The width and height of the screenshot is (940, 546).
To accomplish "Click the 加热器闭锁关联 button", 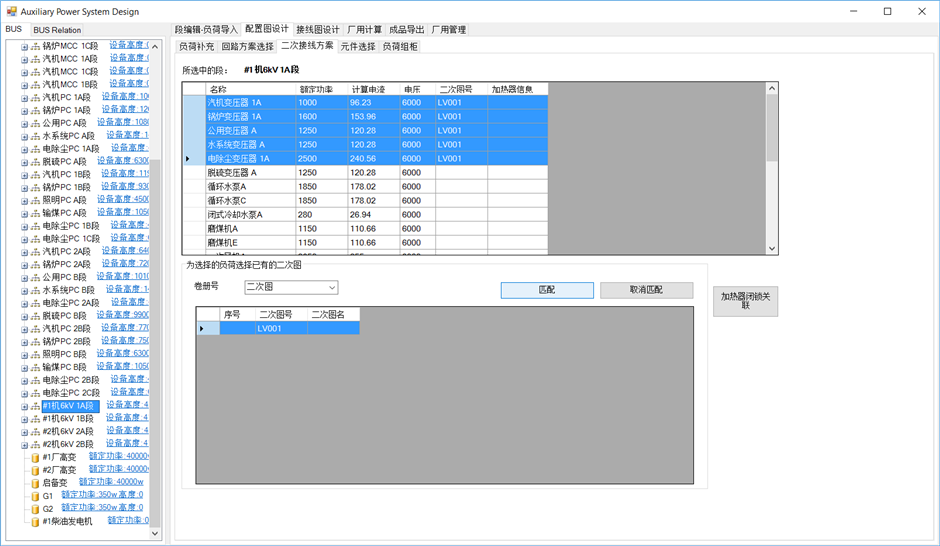I will click(x=745, y=301).
